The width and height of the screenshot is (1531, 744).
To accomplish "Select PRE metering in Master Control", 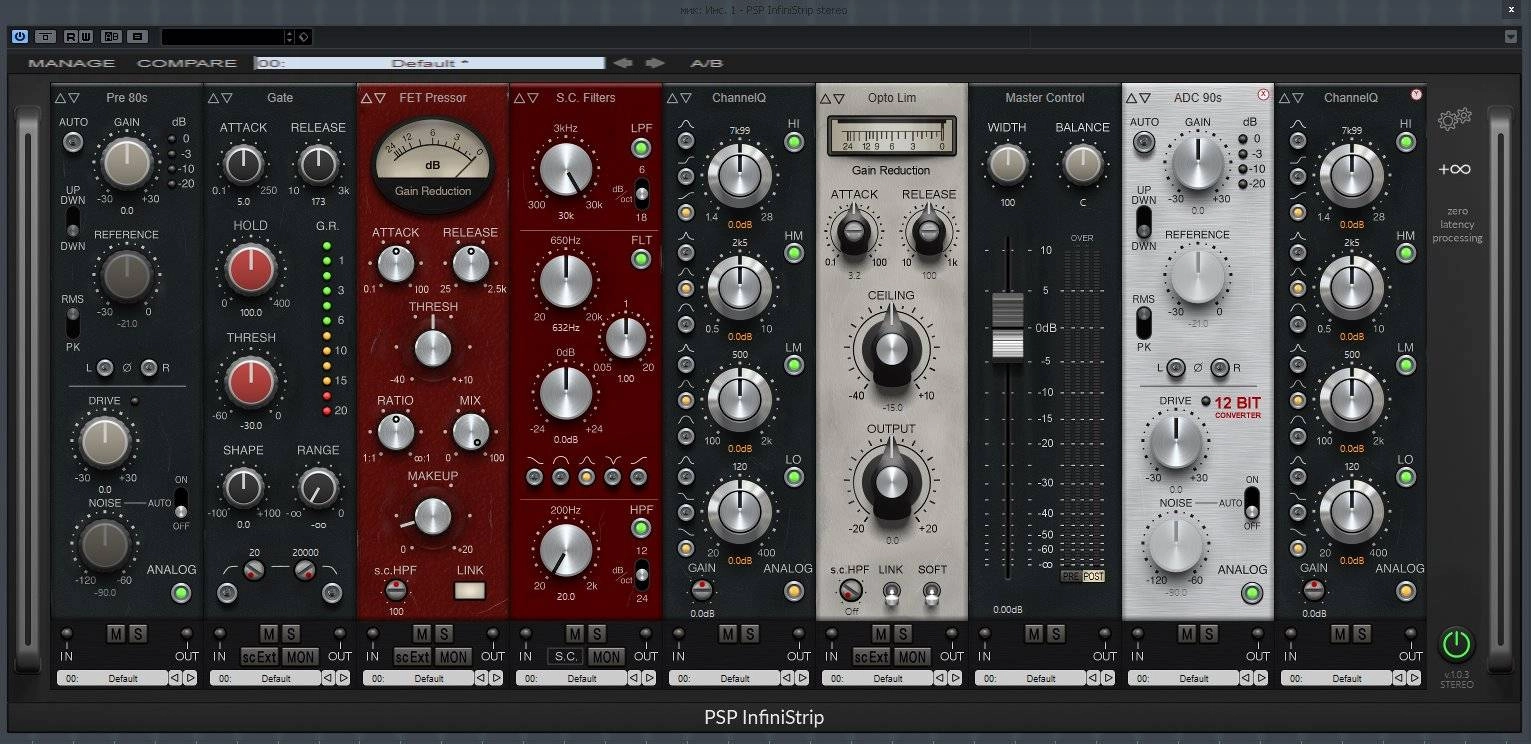I will click(1071, 577).
